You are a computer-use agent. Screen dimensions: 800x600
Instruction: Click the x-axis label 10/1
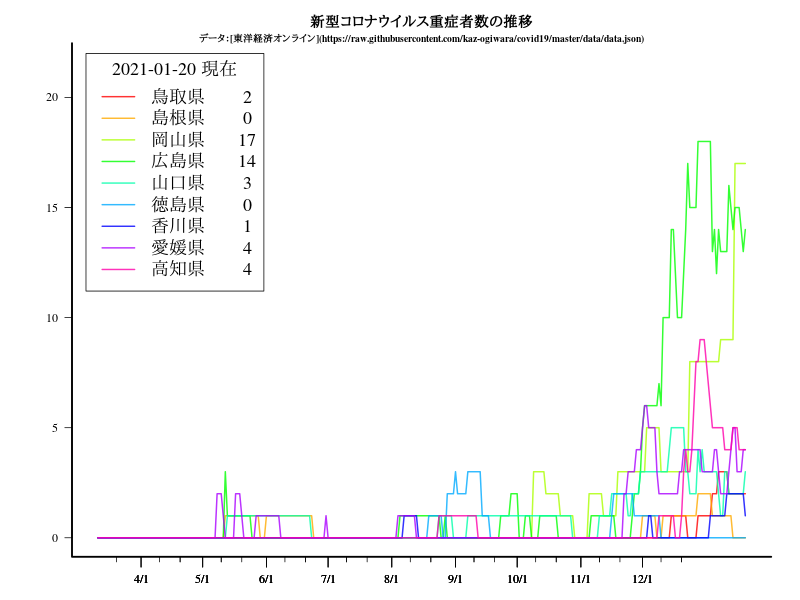point(517,579)
